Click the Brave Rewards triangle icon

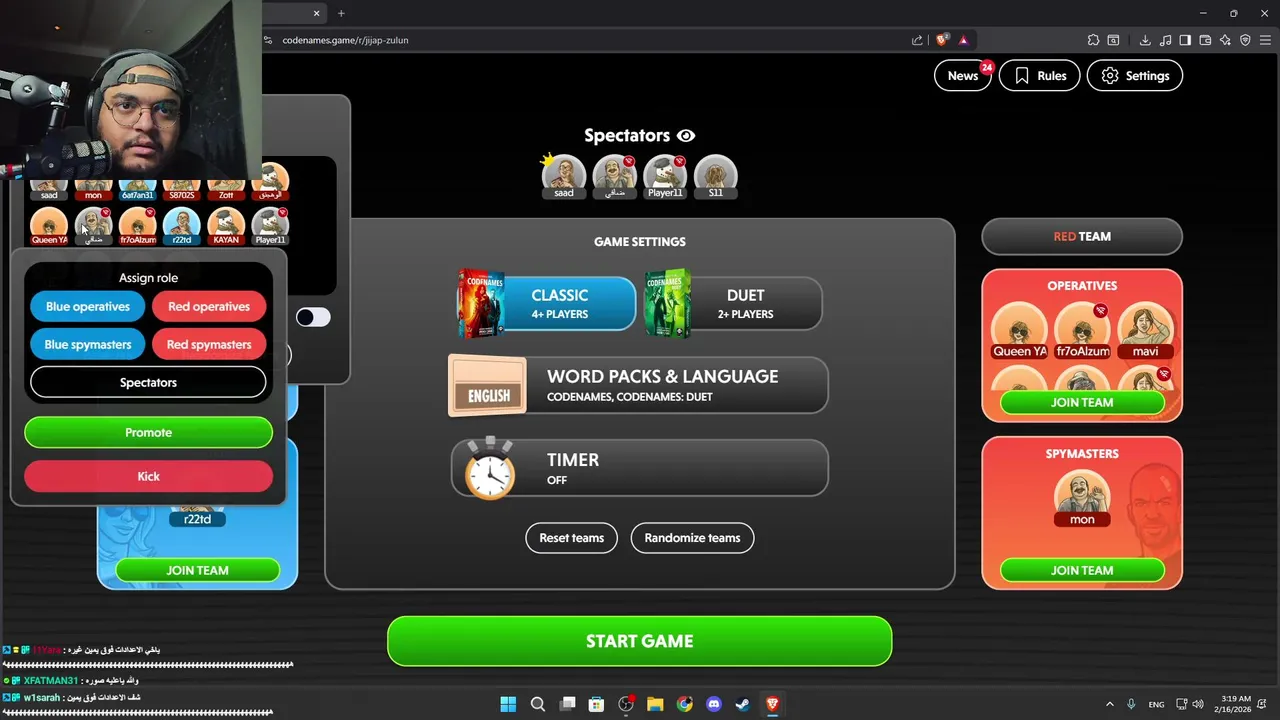(x=963, y=40)
